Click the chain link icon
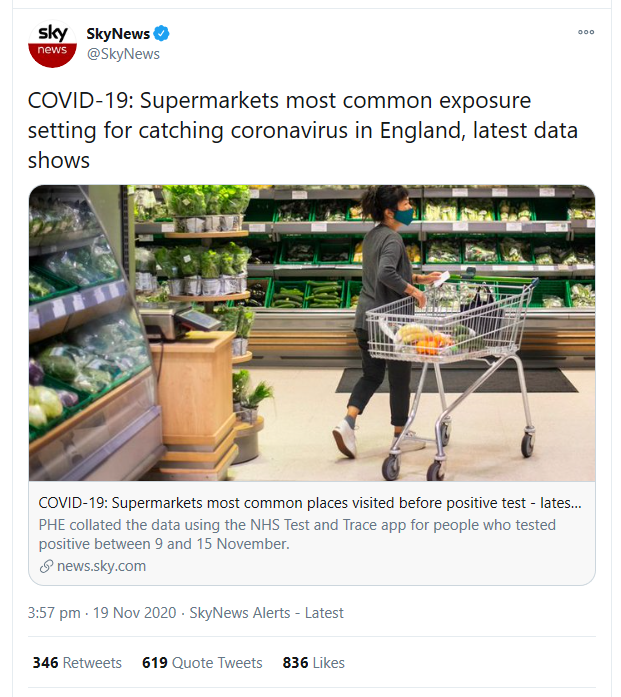The width and height of the screenshot is (621, 697). (x=46, y=566)
